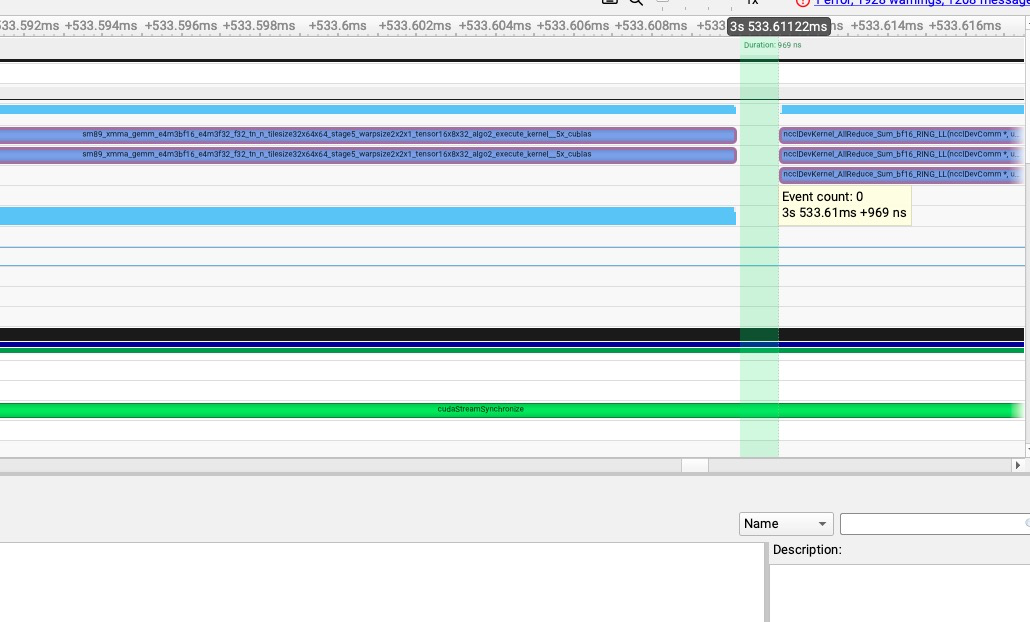Open the errors, warnings and messages link
Image resolution: width=1030 pixels, height=622 pixels.
pyautogui.click(x=922, y=3)
